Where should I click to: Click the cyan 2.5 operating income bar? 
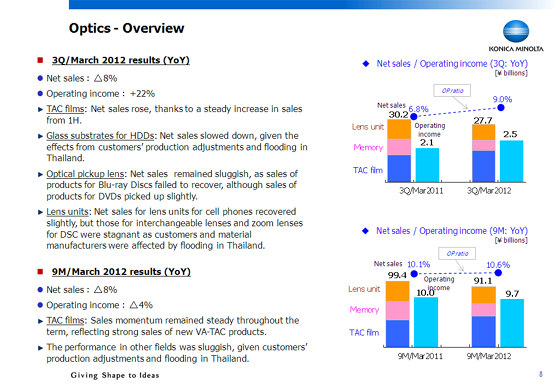coord(511,161)
